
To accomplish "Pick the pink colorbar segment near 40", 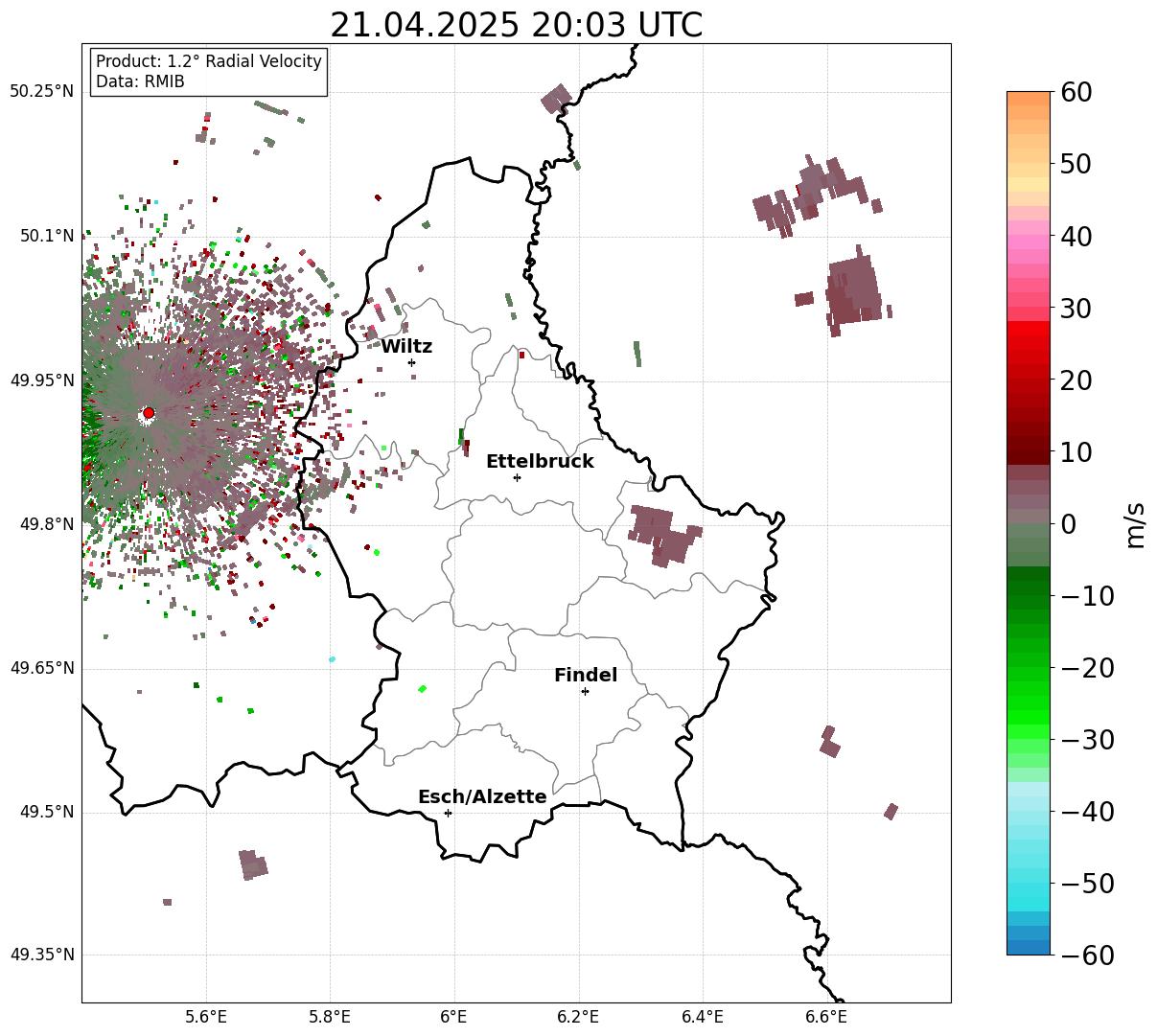I will coord(1029,242).
